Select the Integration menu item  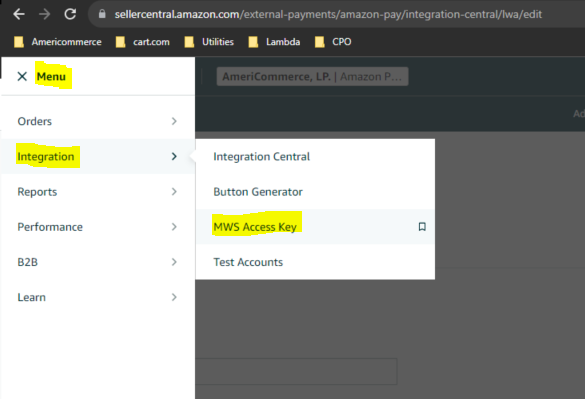coord(98,156)
